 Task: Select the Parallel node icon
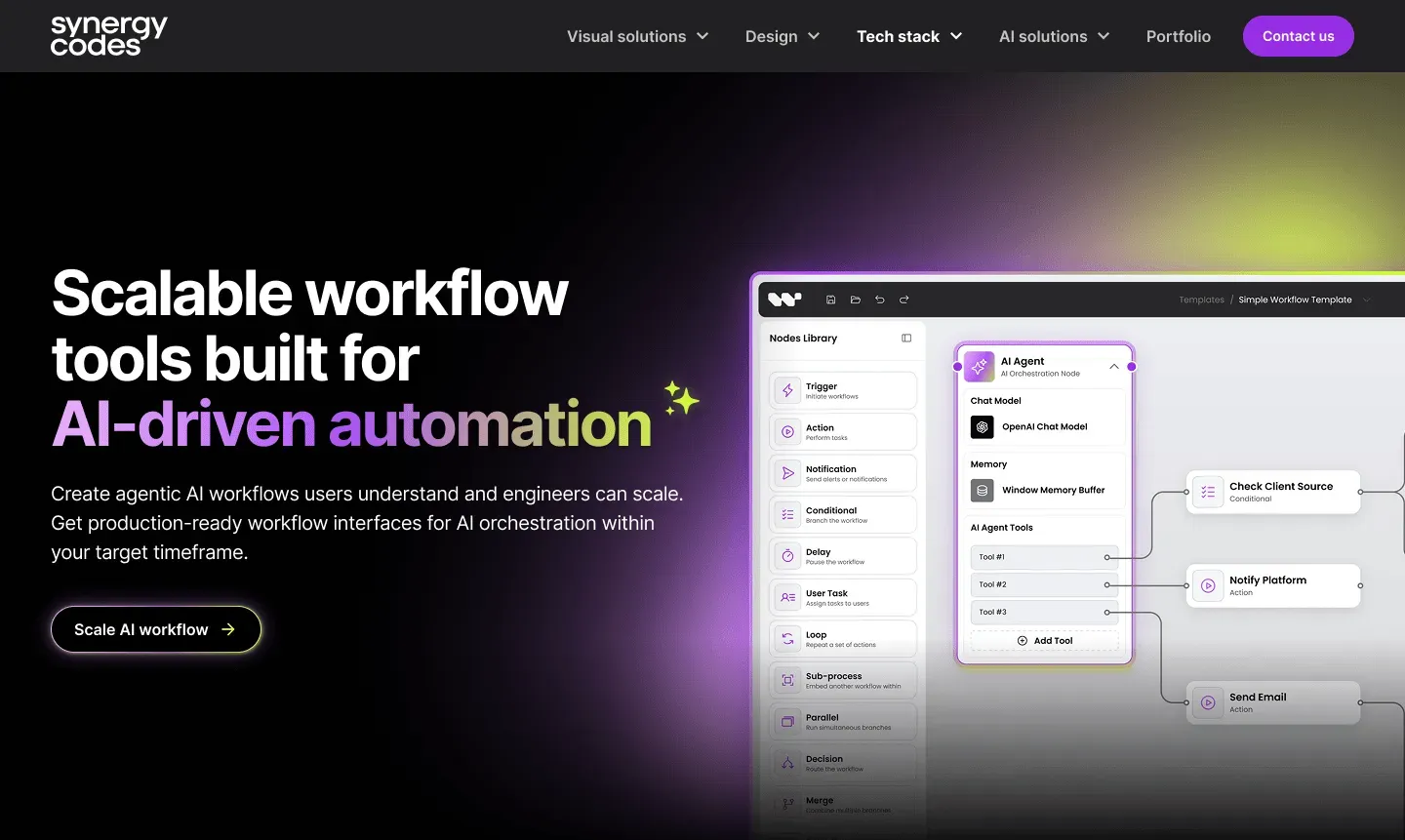click(787, 722)
